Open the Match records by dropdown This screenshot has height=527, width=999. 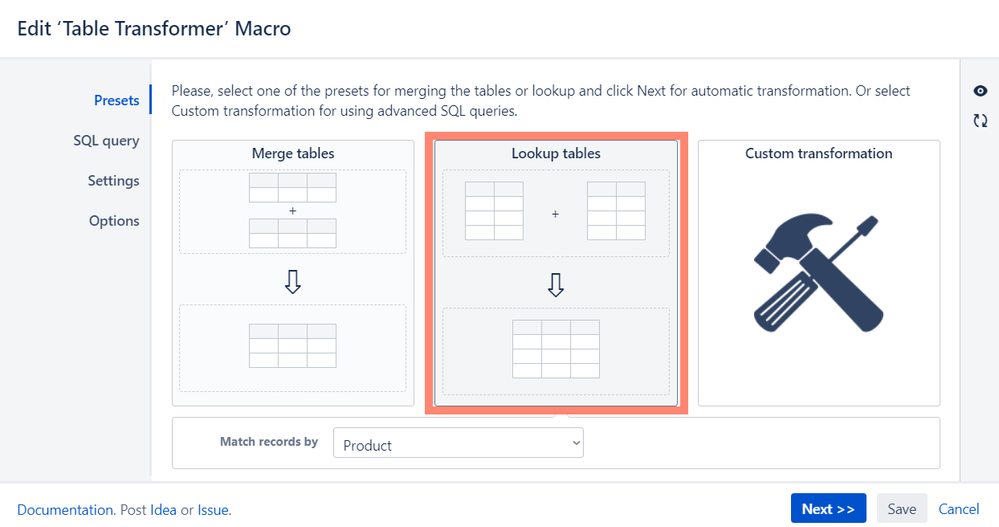click(458, 443)
